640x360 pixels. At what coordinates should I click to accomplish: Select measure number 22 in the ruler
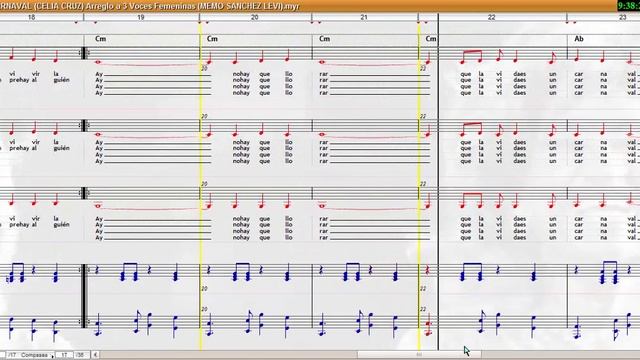[491, 18]
